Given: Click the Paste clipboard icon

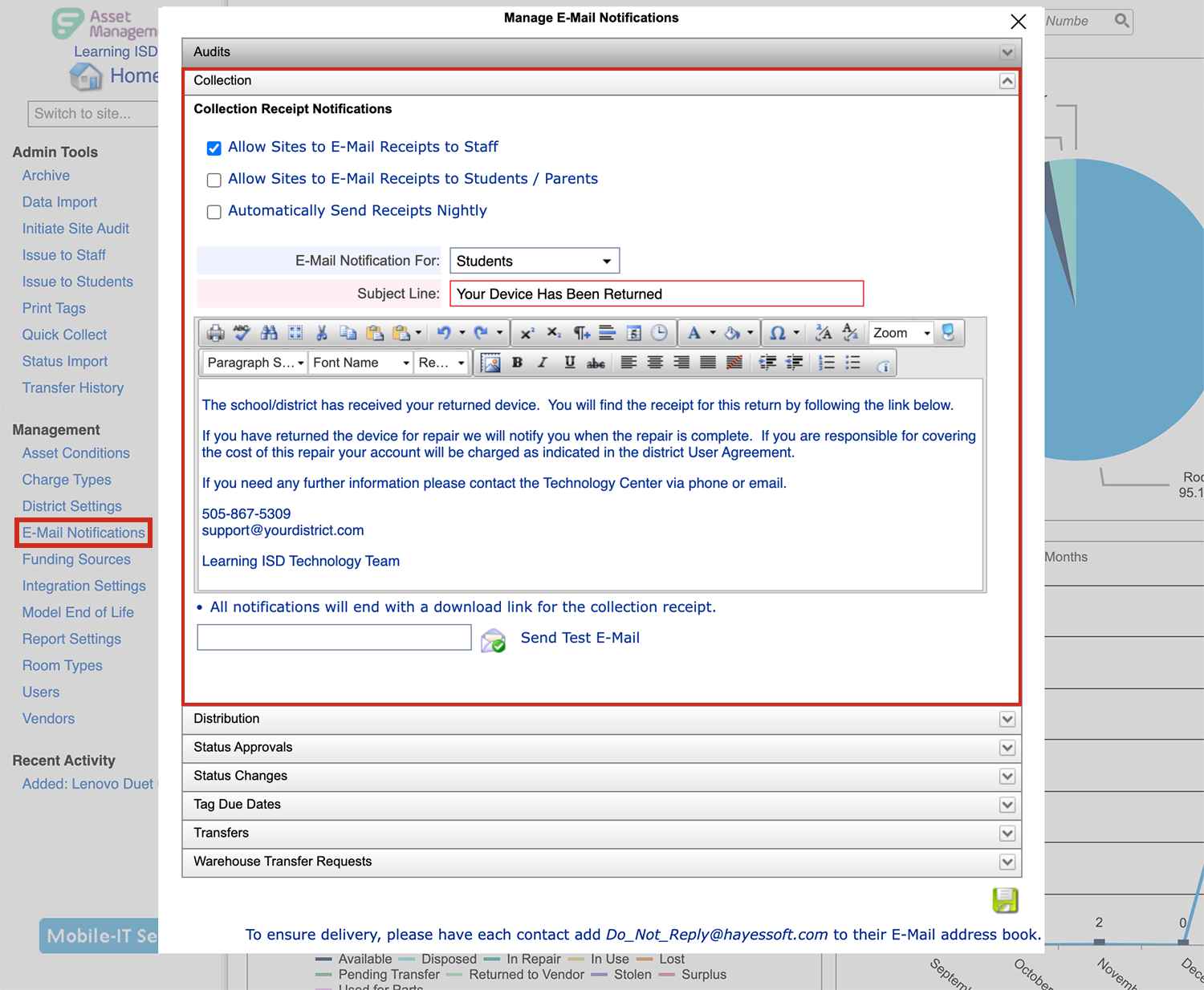Looking at the screenshot, I should (x=374, y=333).
